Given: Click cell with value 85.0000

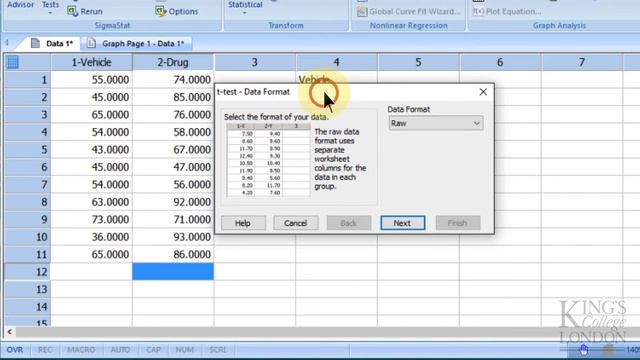Looking at the screenshot, I should [x=173, y=97].
